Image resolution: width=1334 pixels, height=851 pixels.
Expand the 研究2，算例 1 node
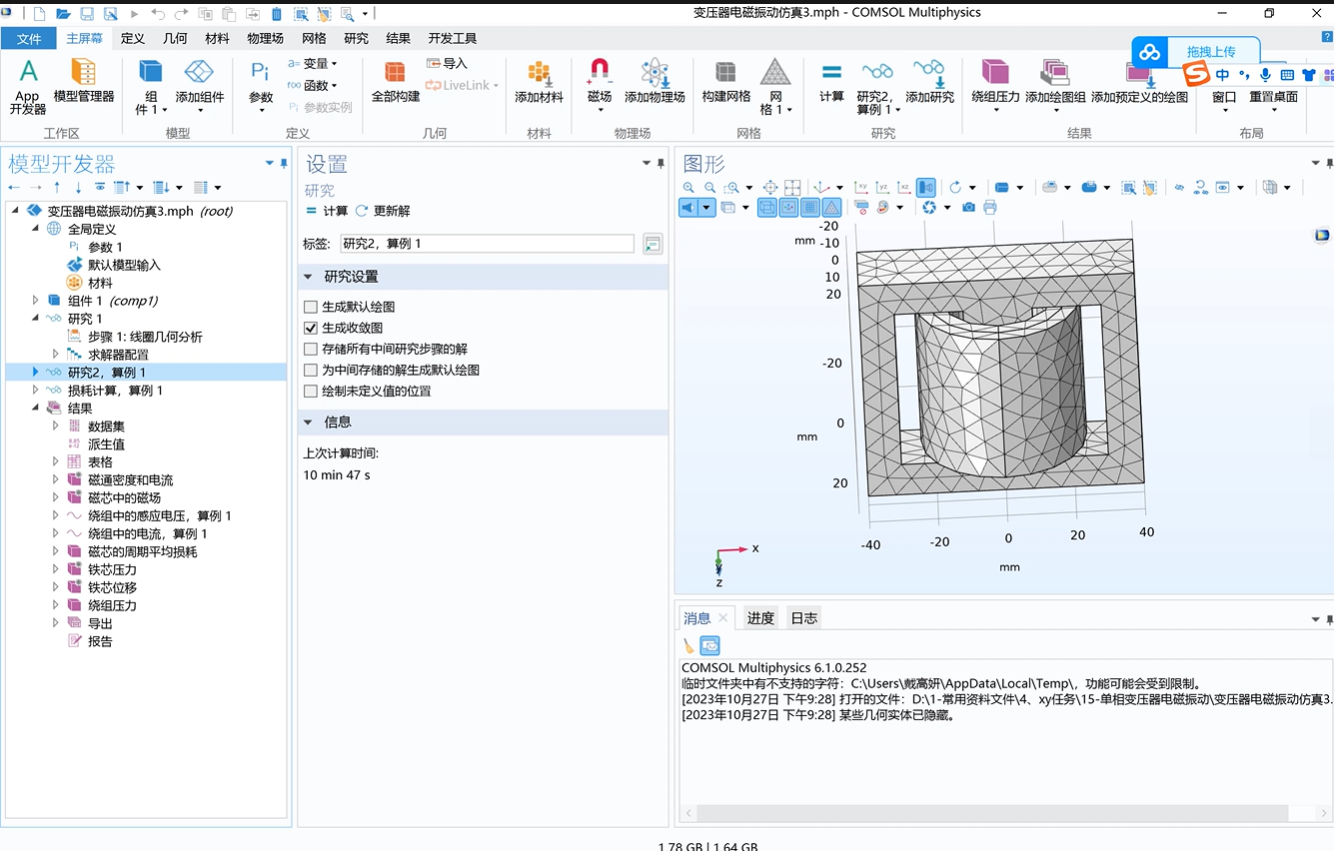(x=36, y=372)
